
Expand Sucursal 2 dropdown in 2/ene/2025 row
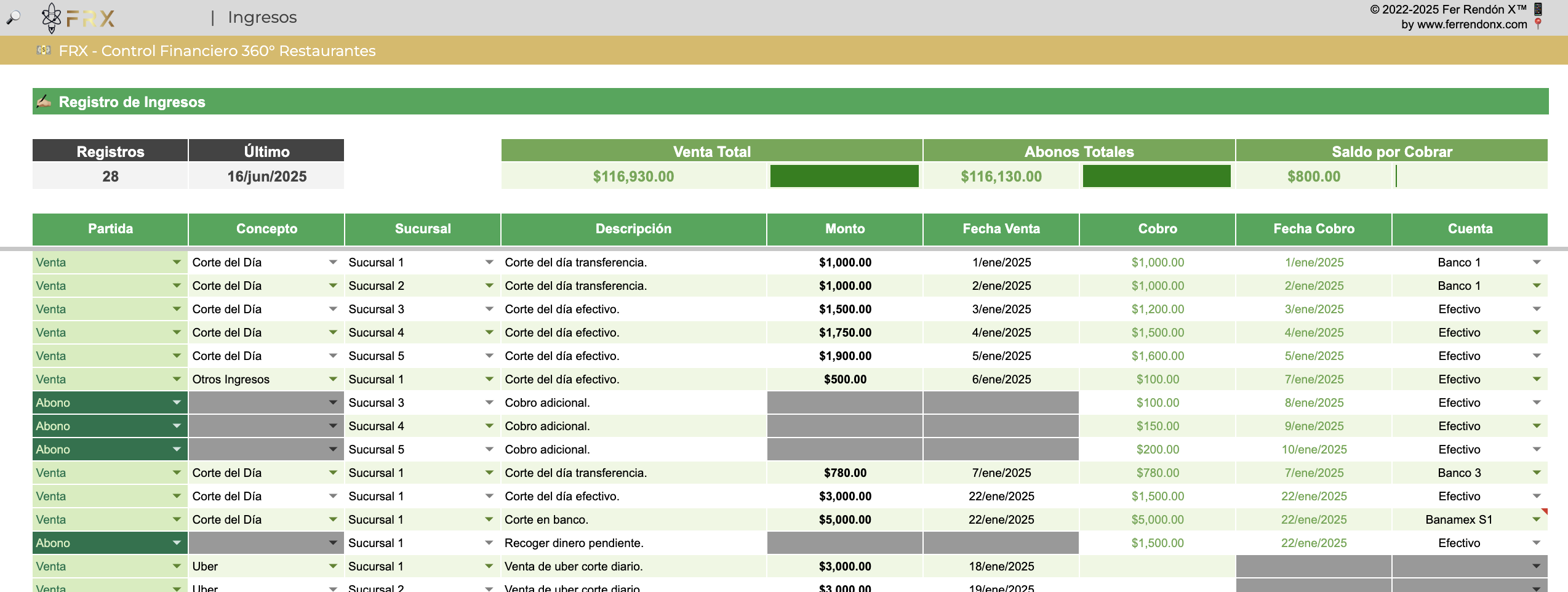[489, 286]
